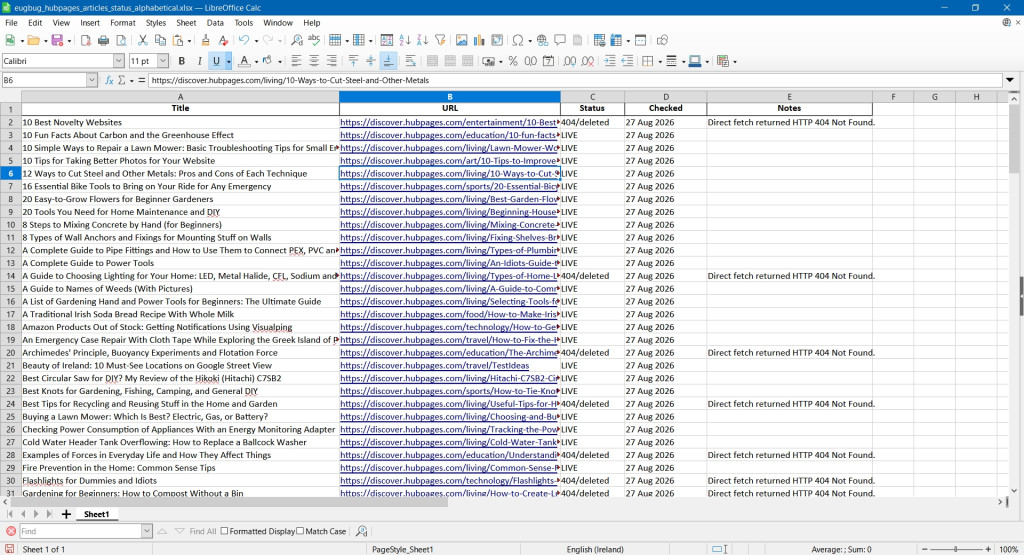Select the Sheet1 tab
This screenshot has height=555, width=1024.
(x=96, y=515)
